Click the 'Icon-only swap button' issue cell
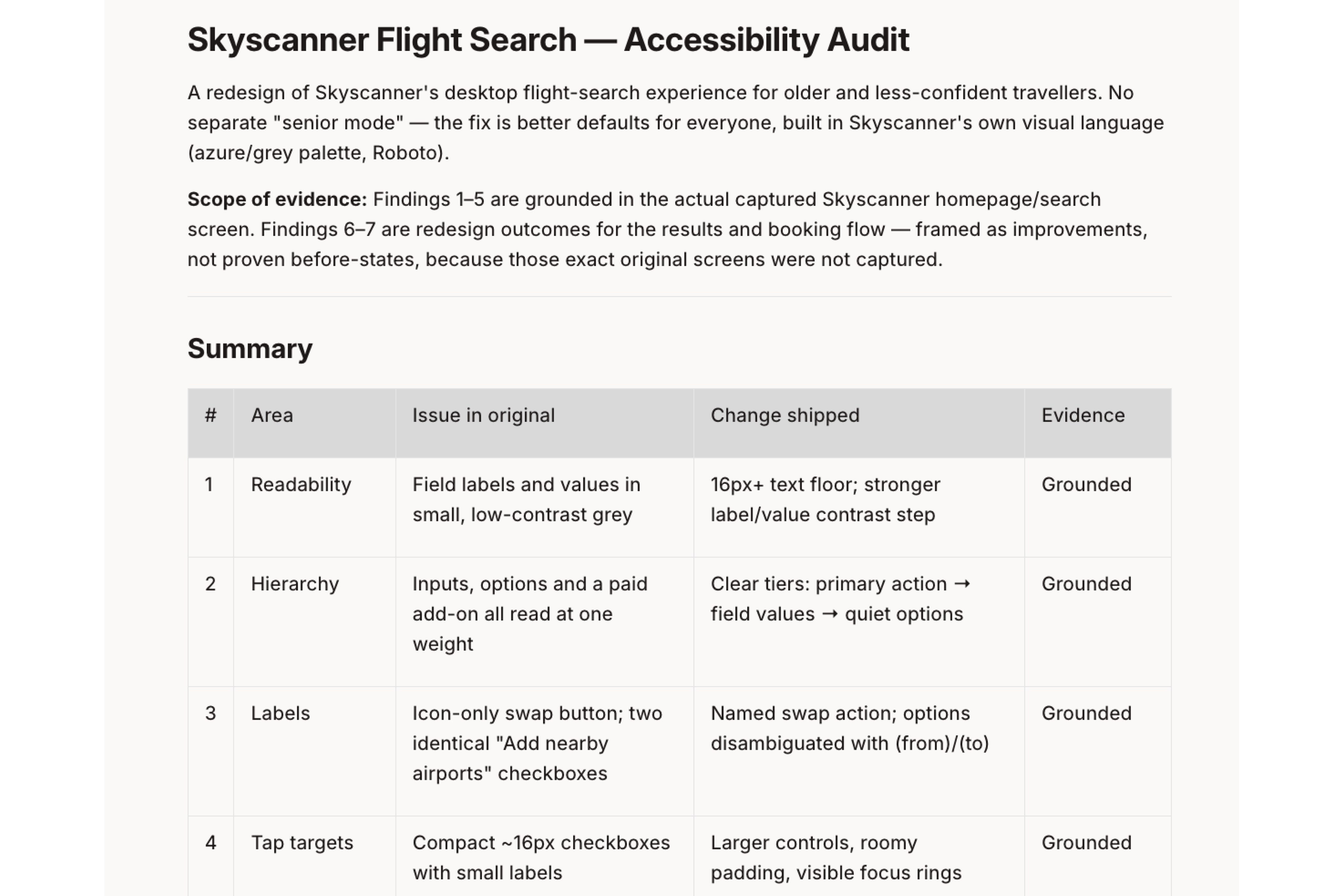Viewport: 1344px width, 896px height. (545, 751)
